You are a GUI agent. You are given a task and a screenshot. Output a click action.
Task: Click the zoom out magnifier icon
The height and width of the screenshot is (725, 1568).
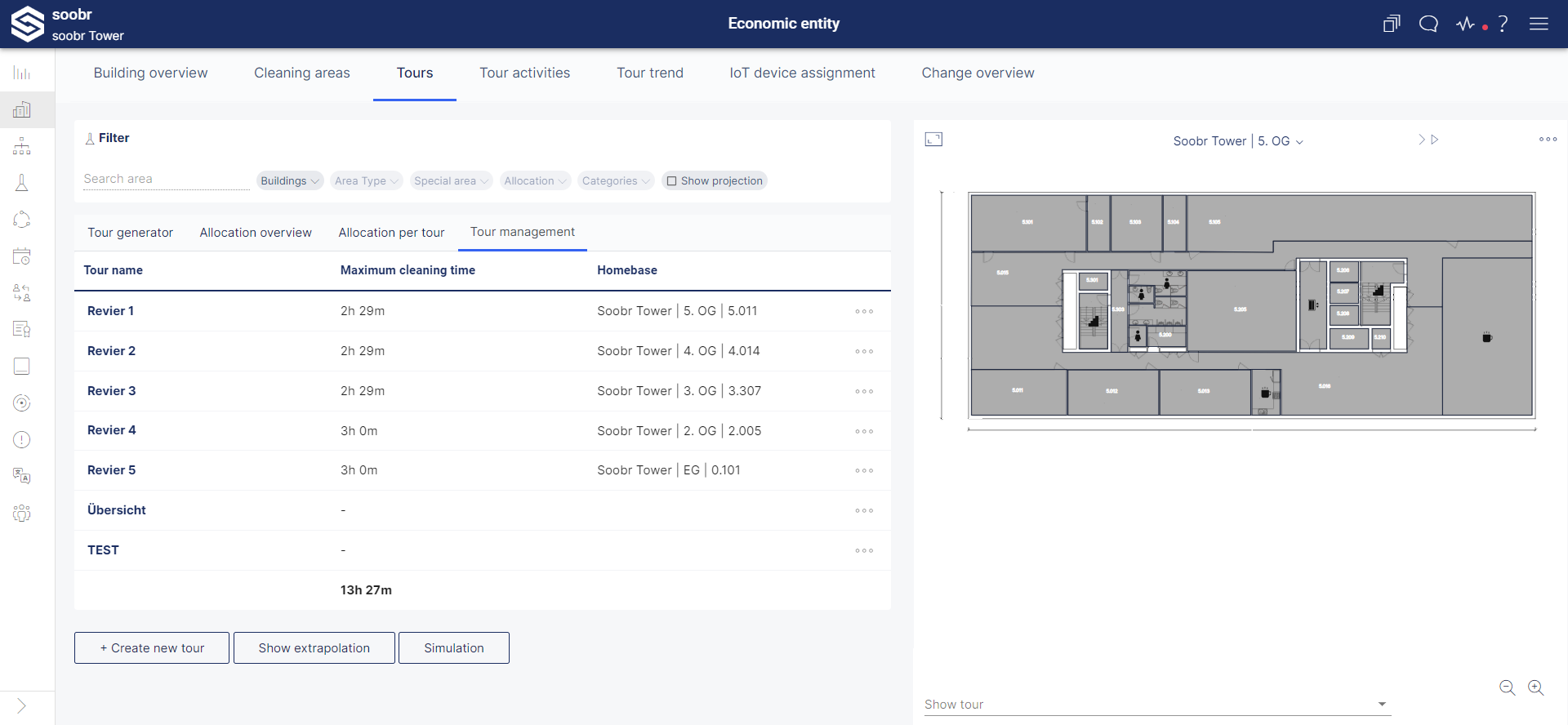click(x=1507, y=687)
